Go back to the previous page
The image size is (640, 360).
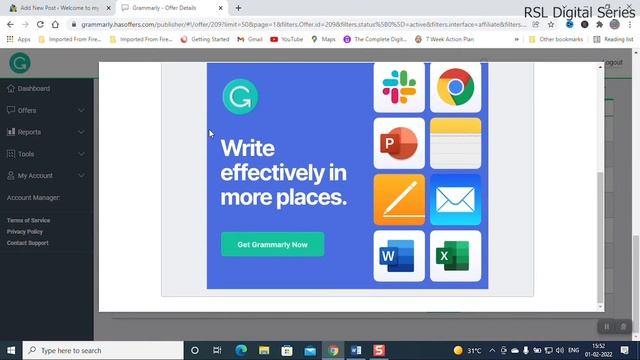click(x=10, y=24)
